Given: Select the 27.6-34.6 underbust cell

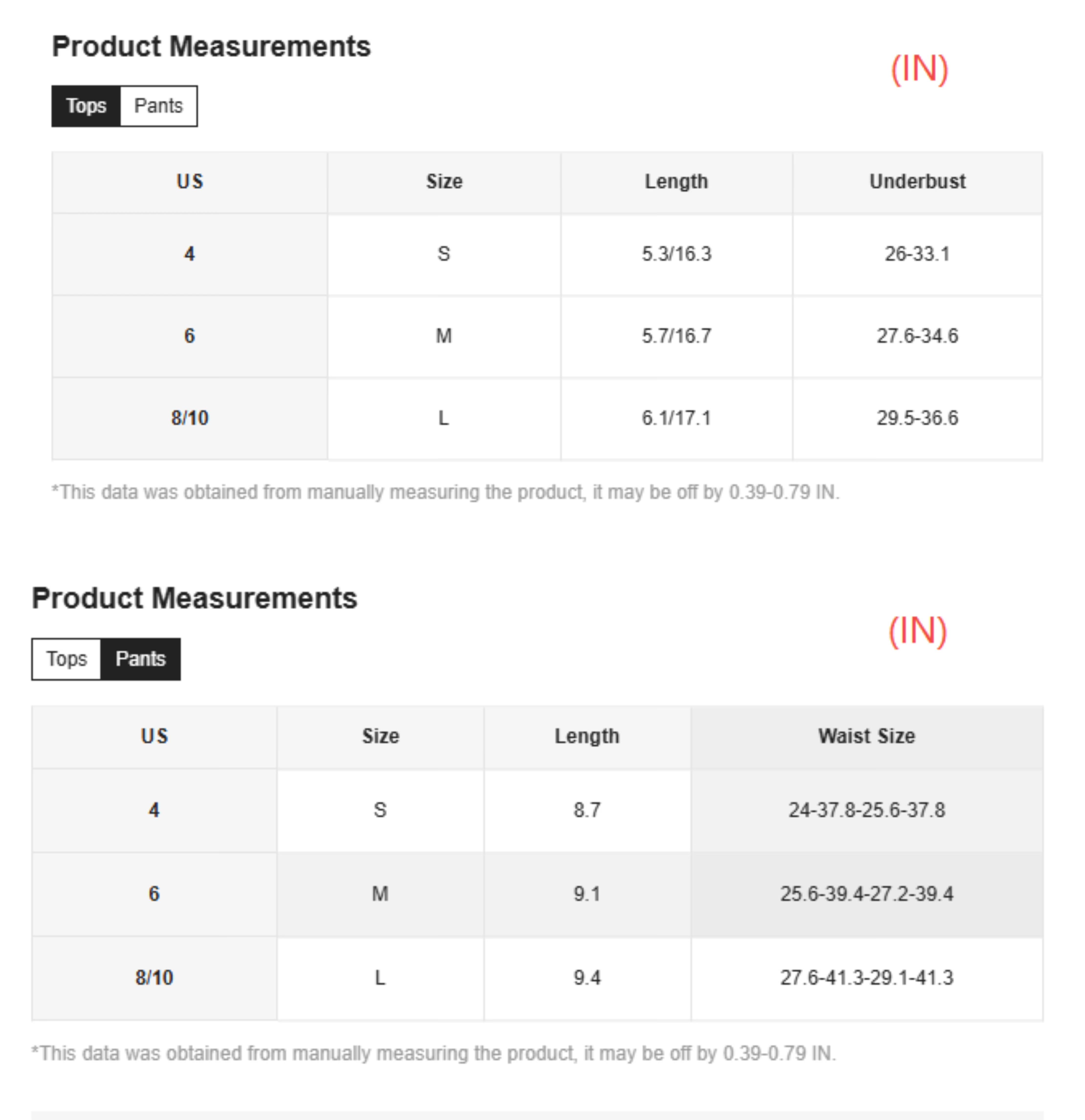Looking at the screenshot, I should [917, 336].
